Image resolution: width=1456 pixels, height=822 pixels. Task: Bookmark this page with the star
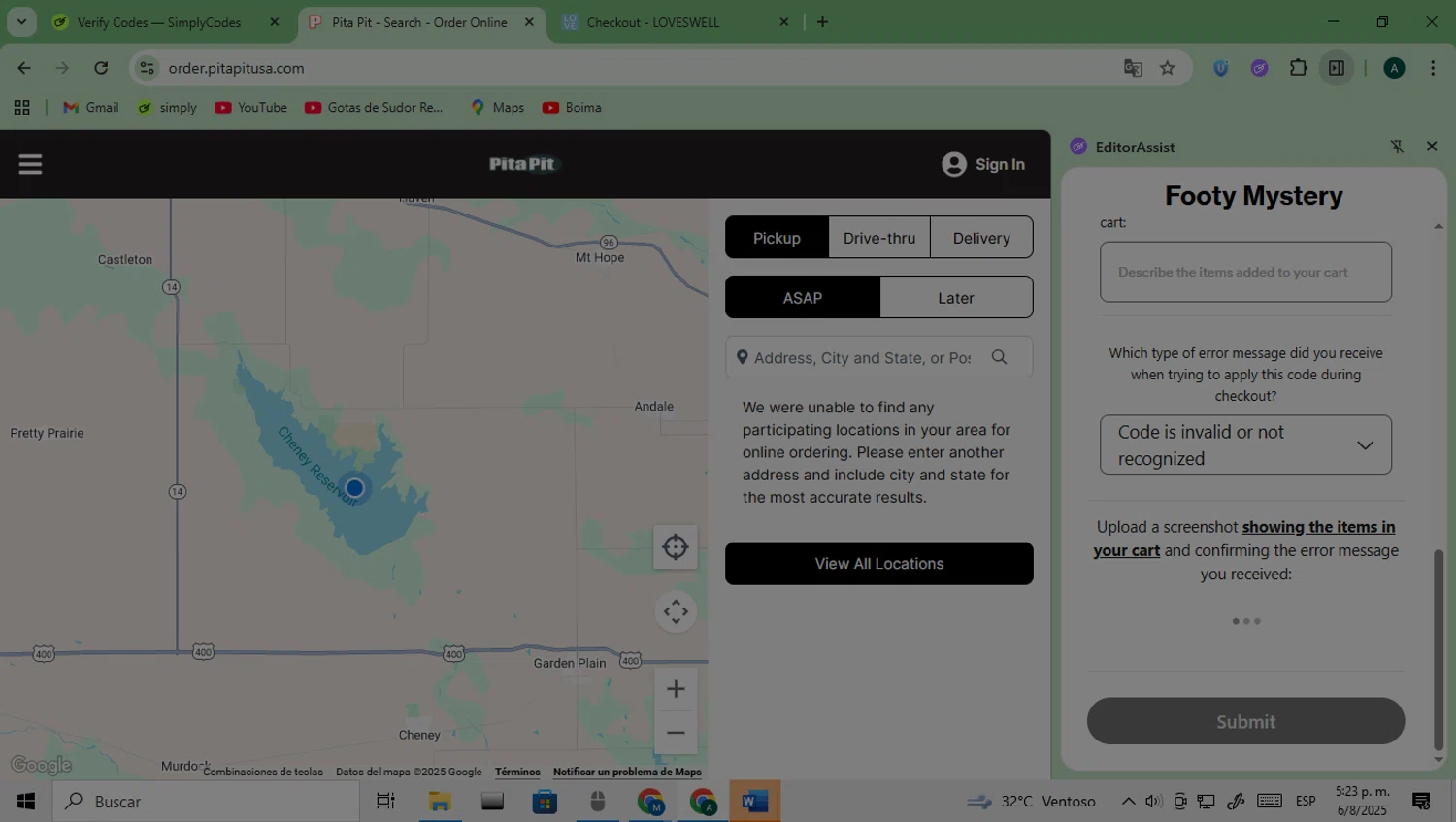point(1168,68)
